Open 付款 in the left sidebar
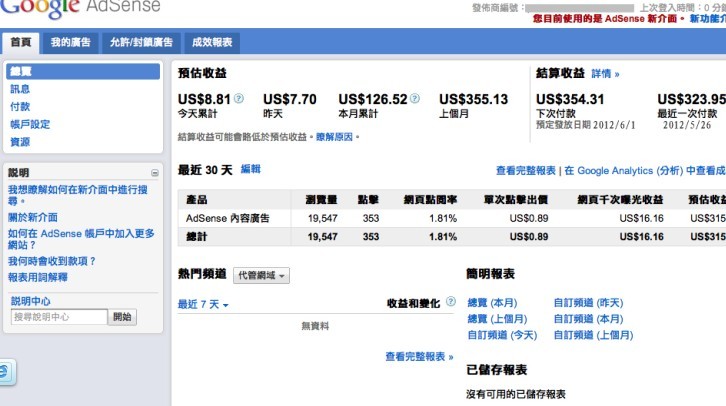Screen dimensions: 726x406 (x=20, y=106)
